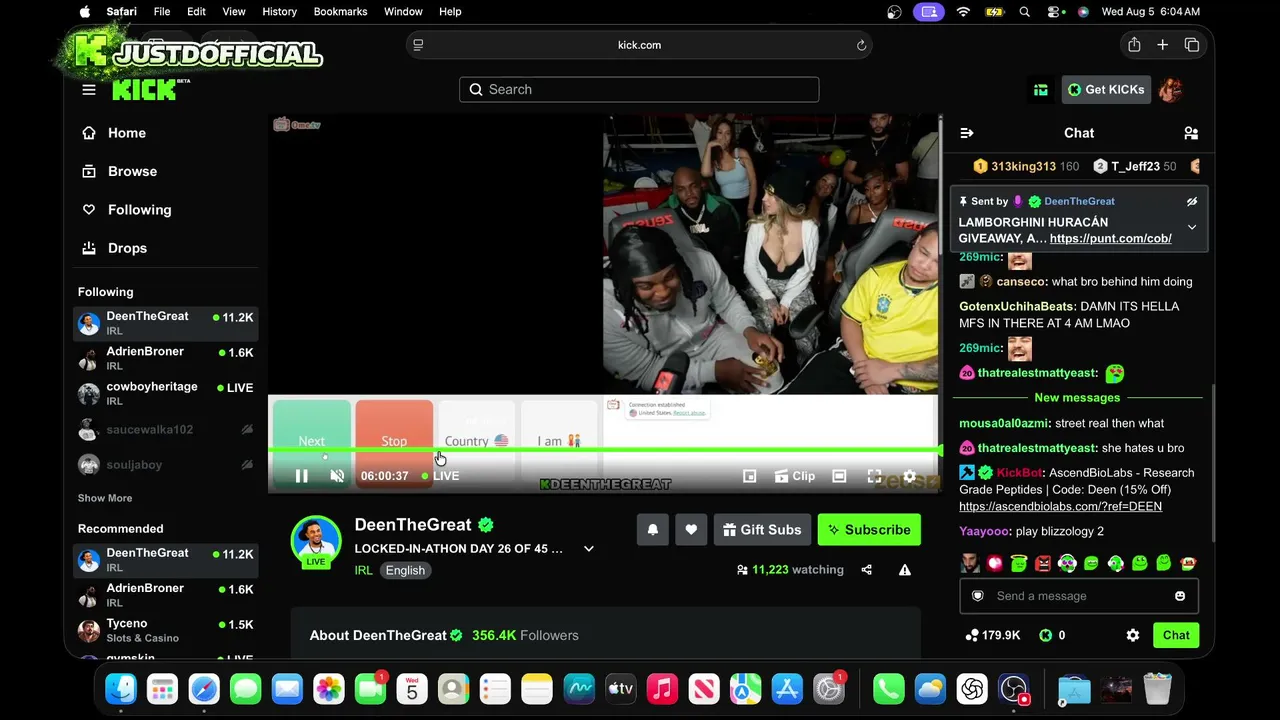Image resolution: width=1280 pixels, height=720 pixels.
Task: Open macOS Control Center
Action: pos(1055,12)
